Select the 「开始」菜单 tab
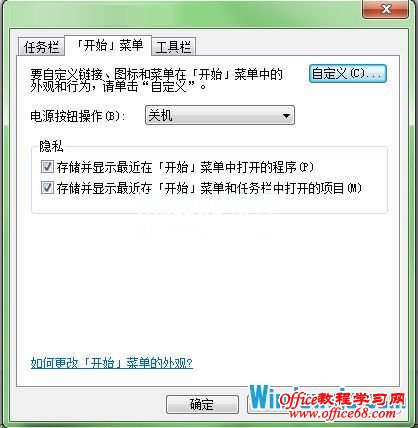The image size is (418, 428). pyautogui.click(x=108, y=45)
